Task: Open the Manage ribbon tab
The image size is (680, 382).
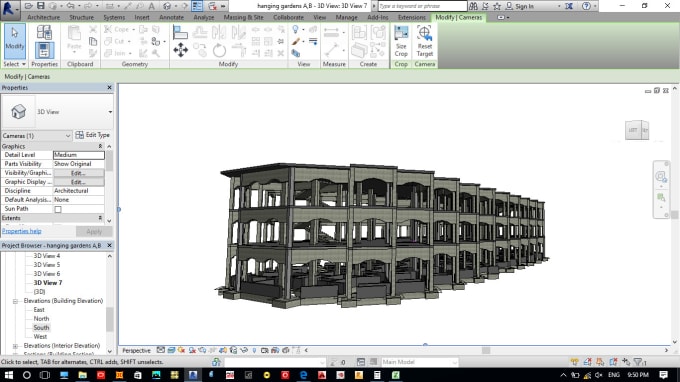Action: click(x=347, y=17)
